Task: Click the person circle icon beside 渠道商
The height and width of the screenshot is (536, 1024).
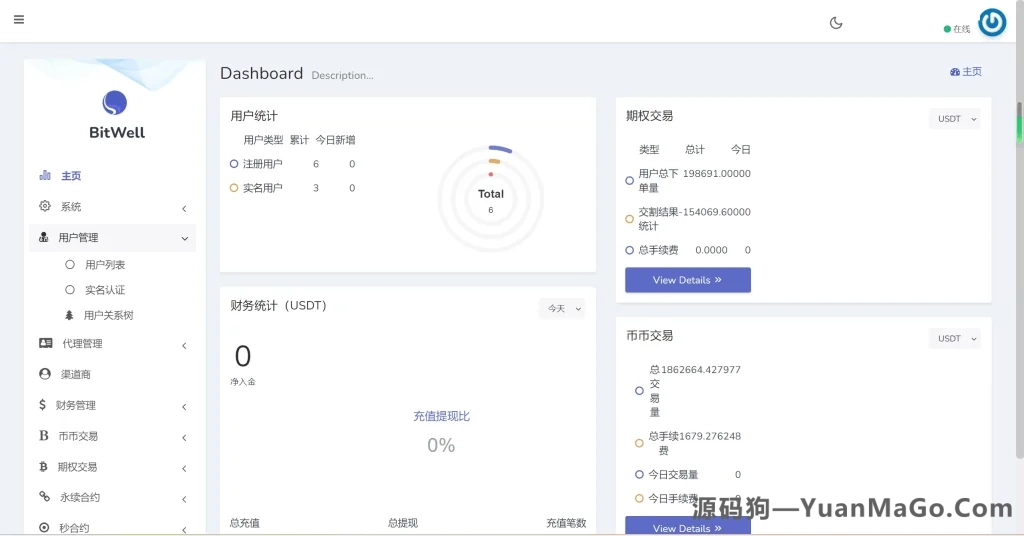Action: [x=45, y=373]
